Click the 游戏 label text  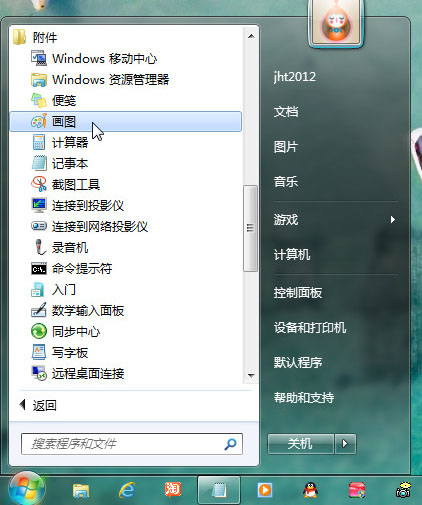coord(286,220)
